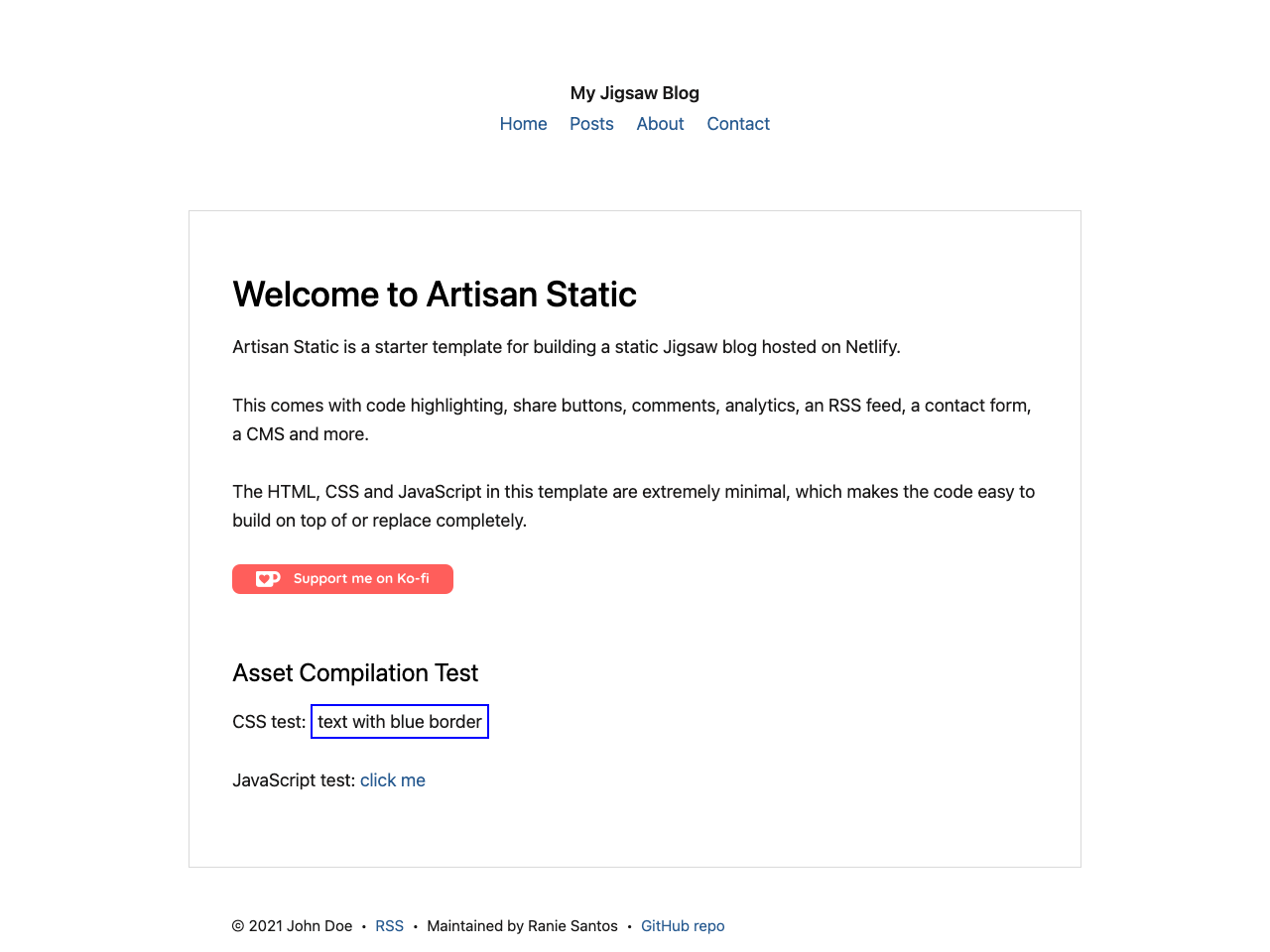Click the Maintained by Ranie Santos text
Viewport: 1270px width, 952px height.
tap(522, 925)
